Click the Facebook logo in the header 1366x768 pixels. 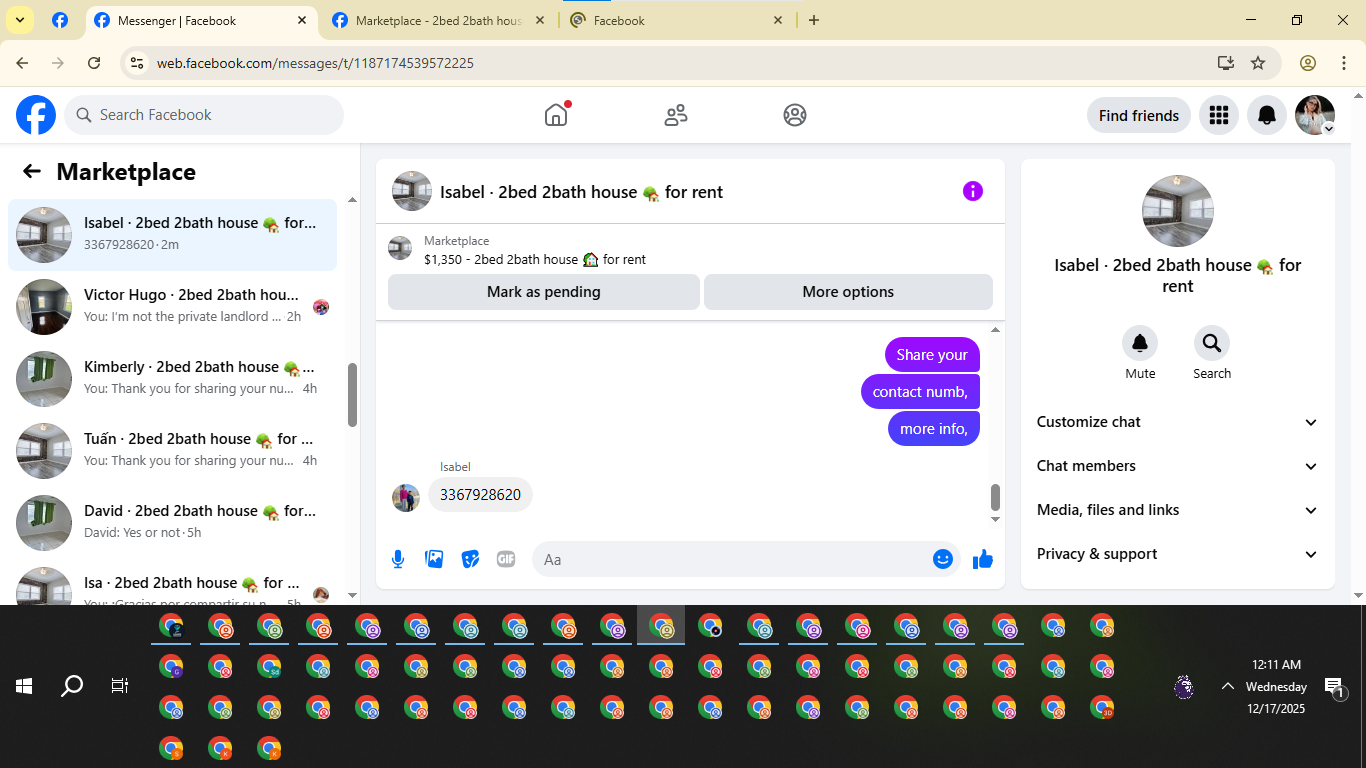click(x=36, y=115)
